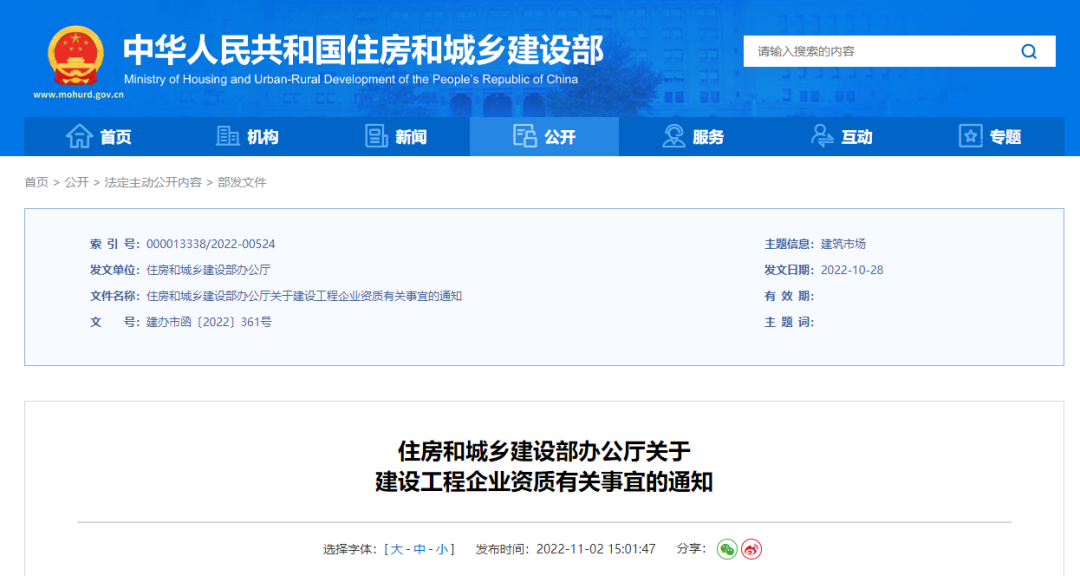
Task: Share via the Weibo icon
Action: click(751, 549)
